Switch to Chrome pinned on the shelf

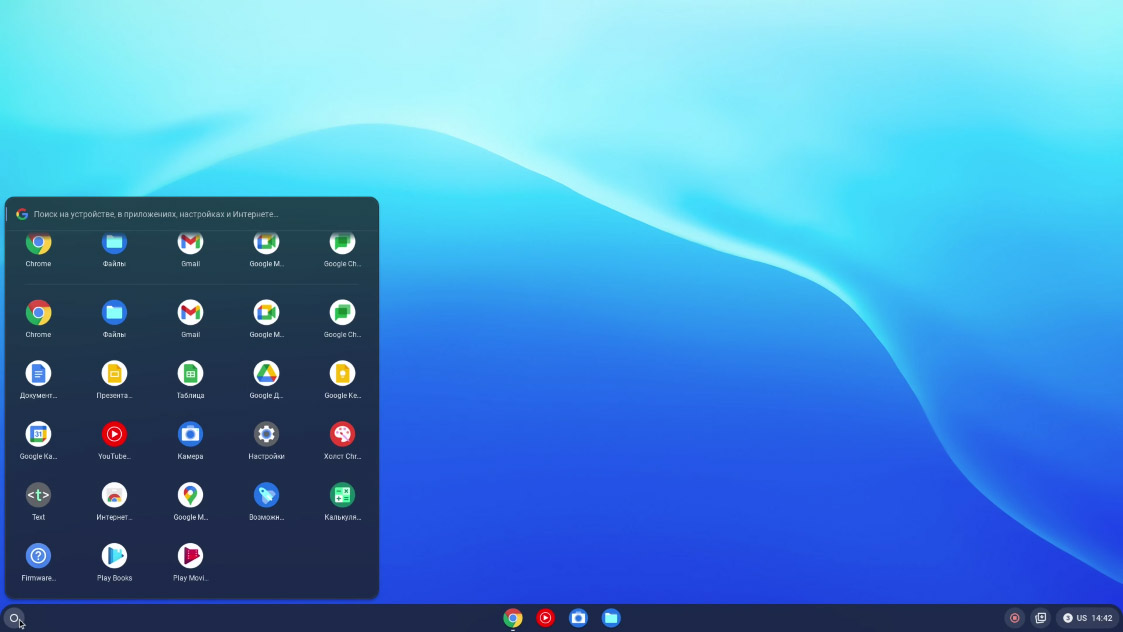click(513, 618)
